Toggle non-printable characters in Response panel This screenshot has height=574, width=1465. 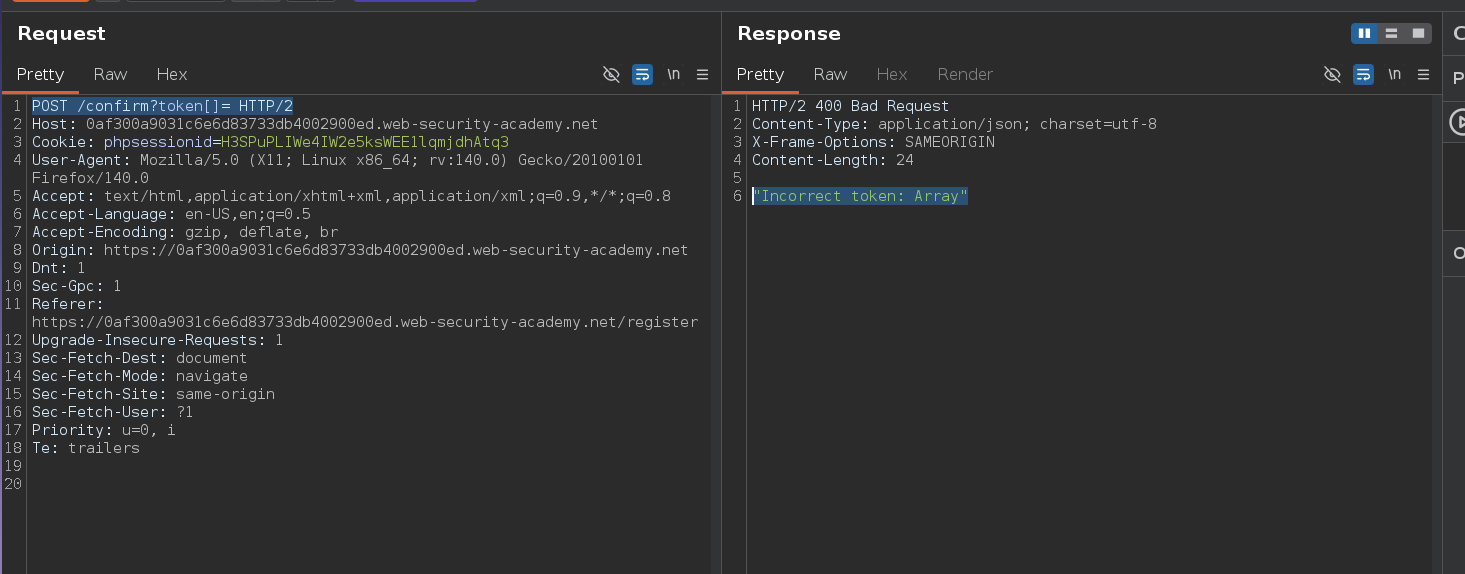[1332, 74]
